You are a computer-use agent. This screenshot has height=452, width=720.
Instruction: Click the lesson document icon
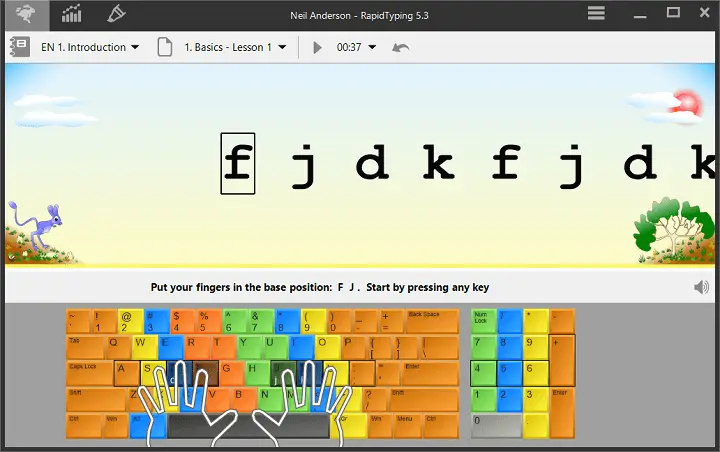click(x=164, y=47)
